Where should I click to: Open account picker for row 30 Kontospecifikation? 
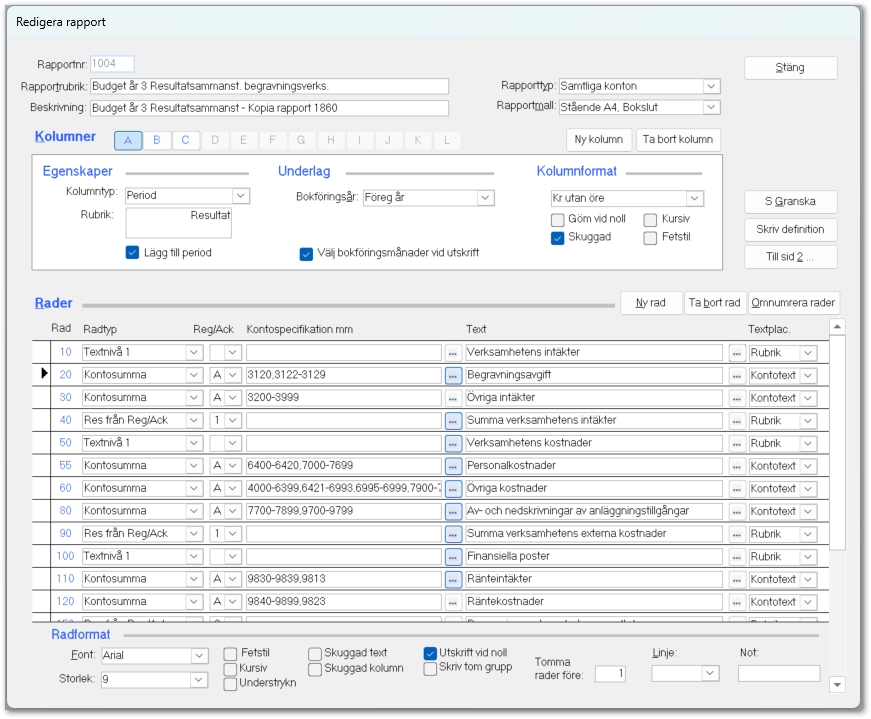click(x=453, y=398)
